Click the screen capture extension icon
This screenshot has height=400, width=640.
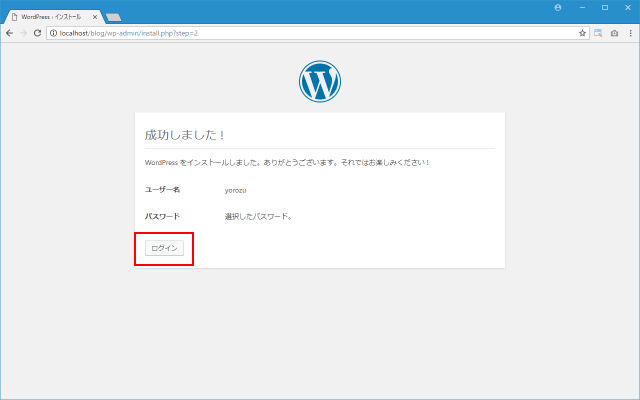pyautogui.click(x=598, y=33)
